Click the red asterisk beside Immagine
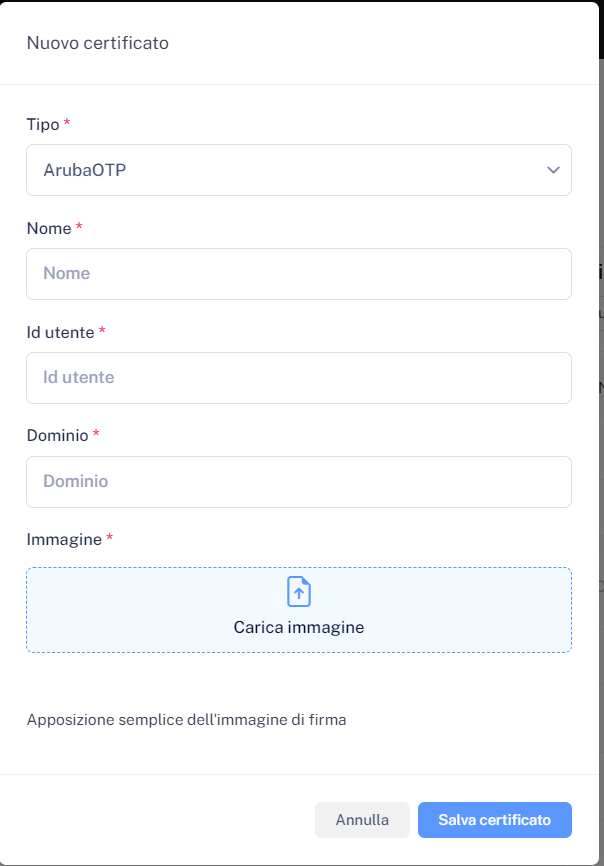The width and height of the screenshot is (604, 866). (110, 539)
